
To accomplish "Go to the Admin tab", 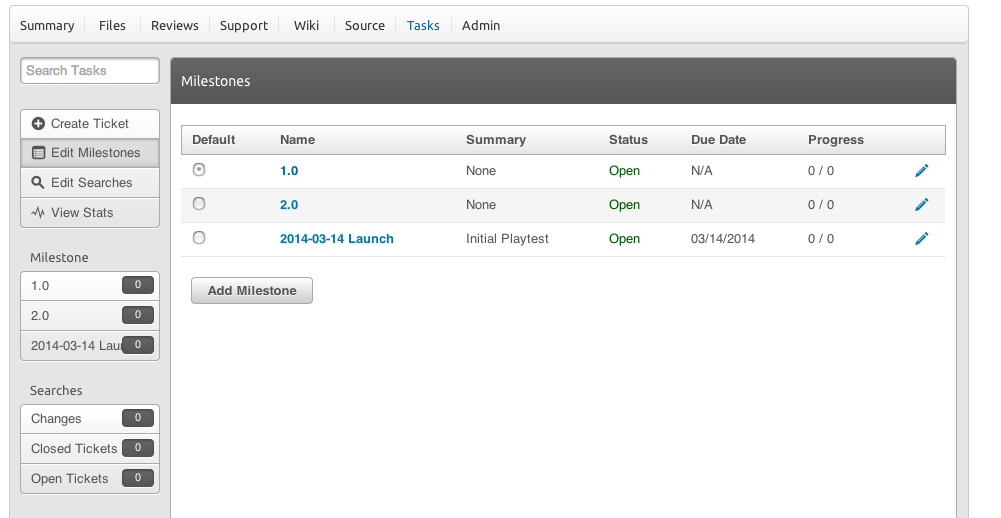I will coord(481,25).
